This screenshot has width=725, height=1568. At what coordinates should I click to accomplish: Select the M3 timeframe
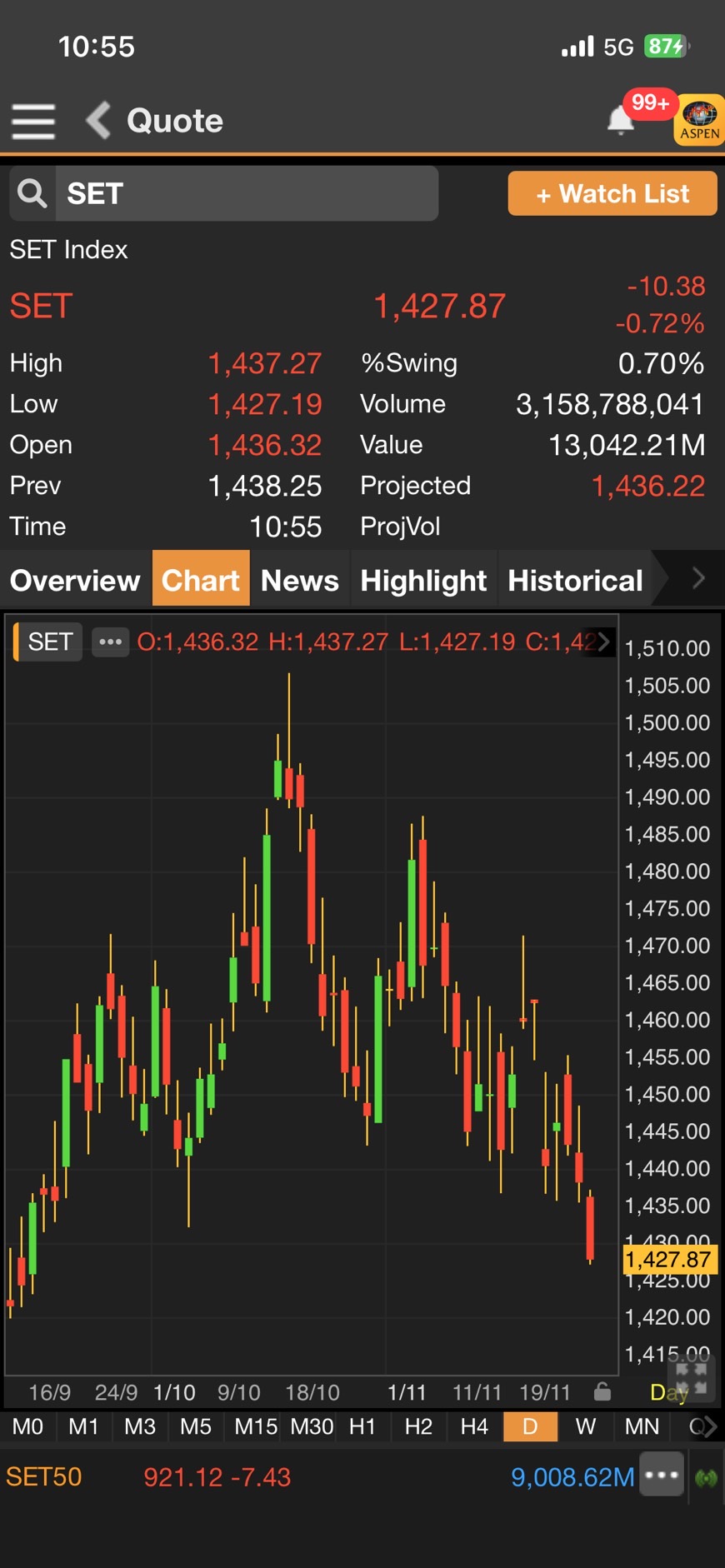click(x=140, y=1426)
